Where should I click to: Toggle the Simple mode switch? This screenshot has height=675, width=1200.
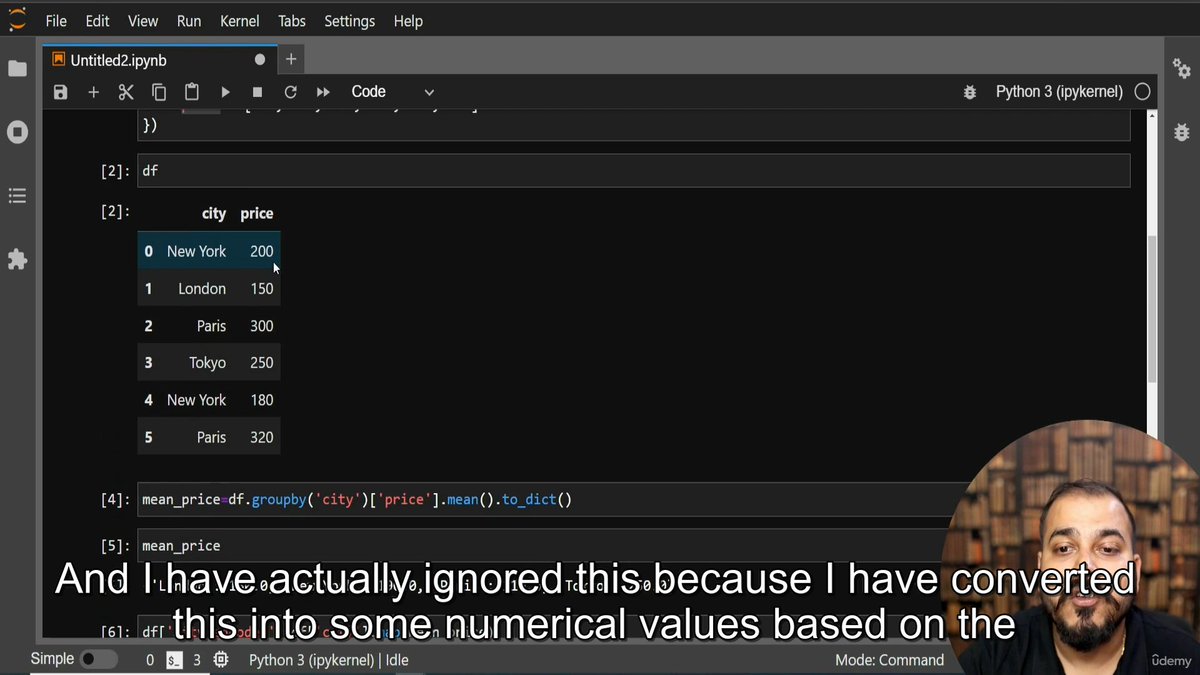[98, 660]
